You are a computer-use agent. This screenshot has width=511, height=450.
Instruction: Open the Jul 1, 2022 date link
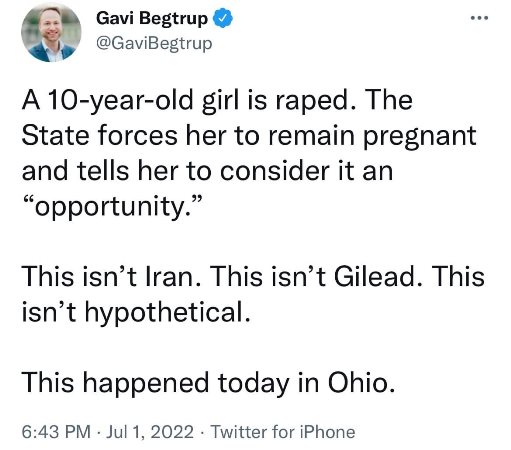pyautogui.click(x=150, y=432)
